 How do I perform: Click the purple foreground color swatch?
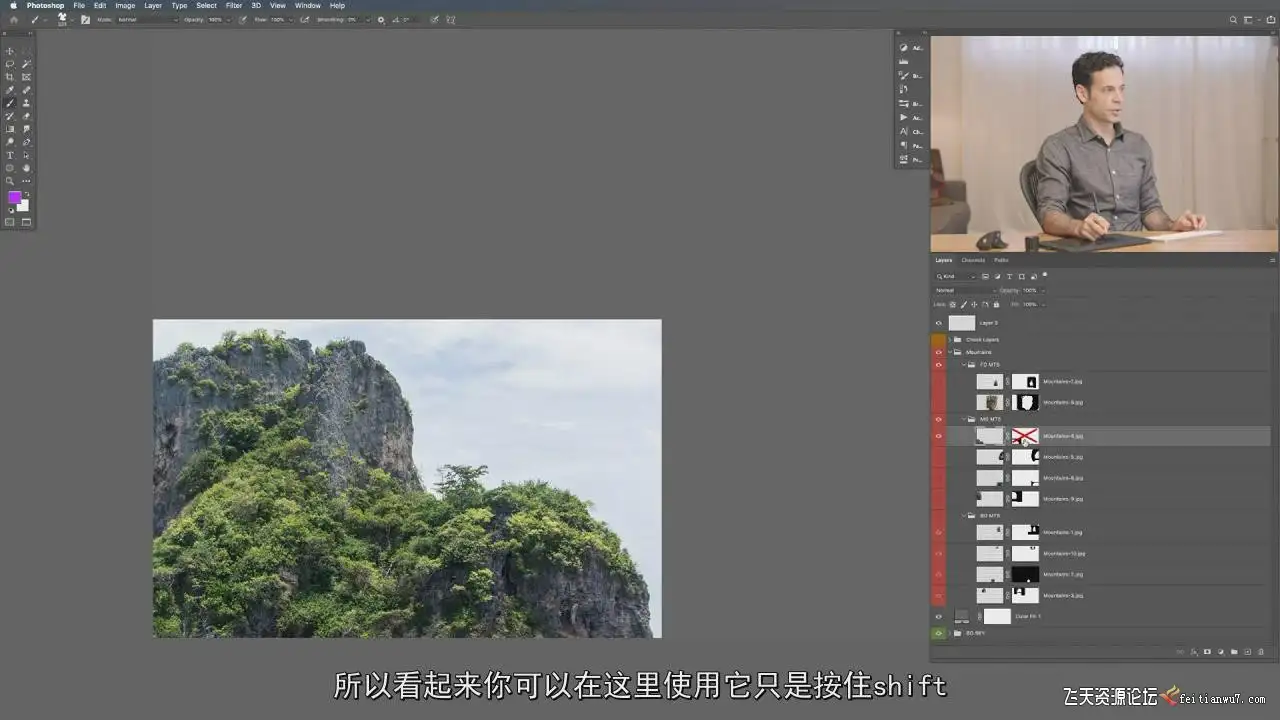click(14, 198)
